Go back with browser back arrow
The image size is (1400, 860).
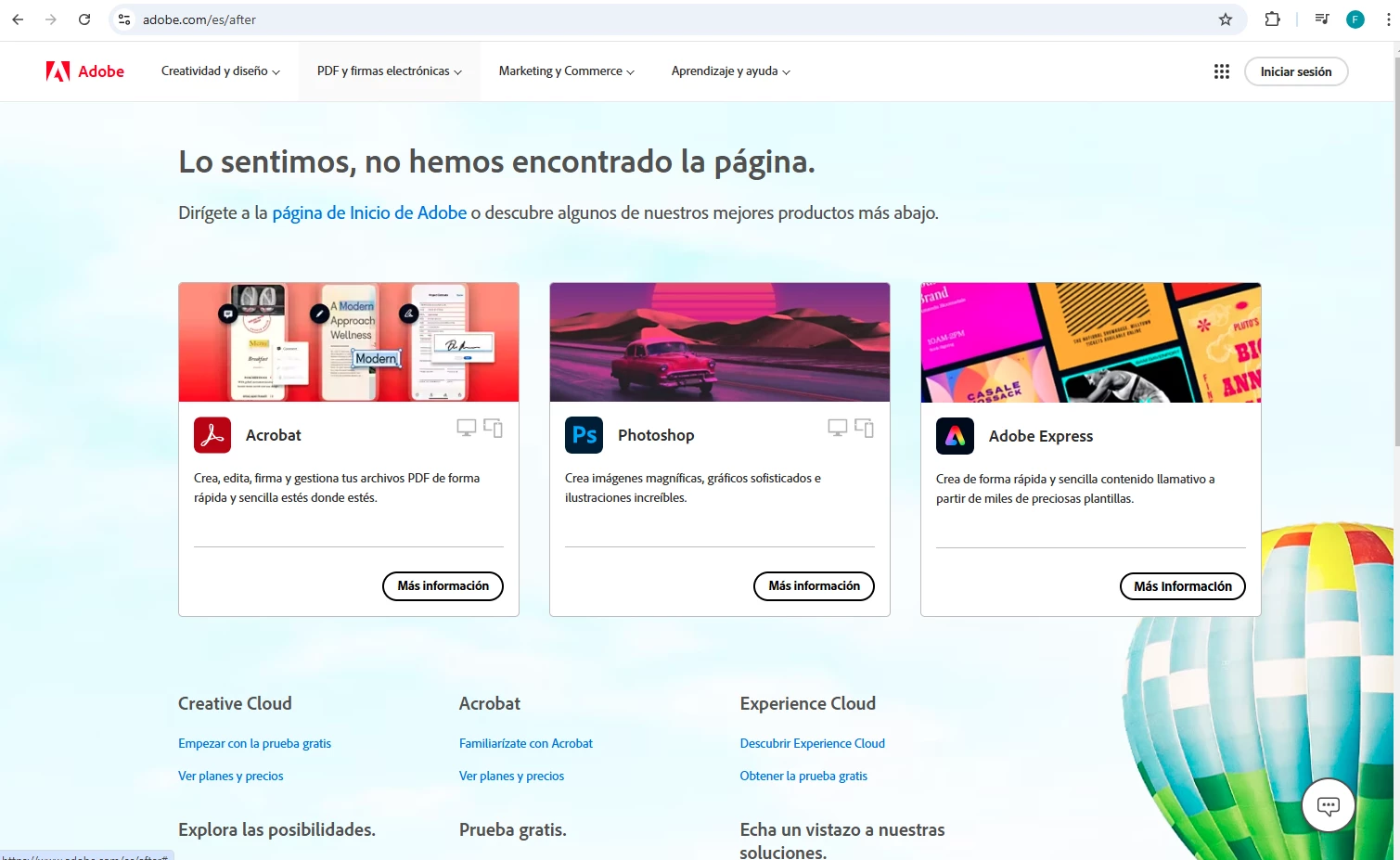pyautogui.click(x=18, y=19)
